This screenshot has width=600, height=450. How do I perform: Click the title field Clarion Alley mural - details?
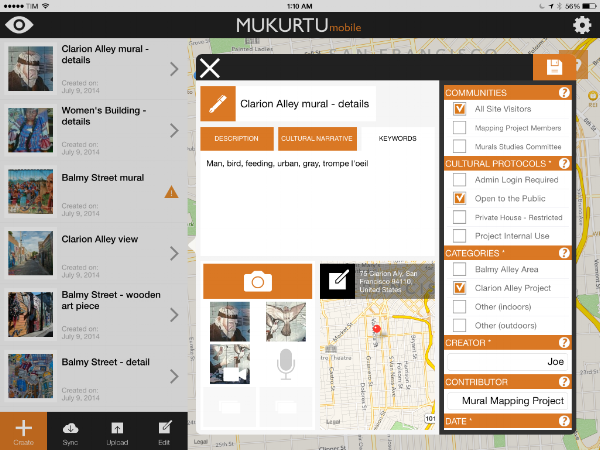(305, 104)
